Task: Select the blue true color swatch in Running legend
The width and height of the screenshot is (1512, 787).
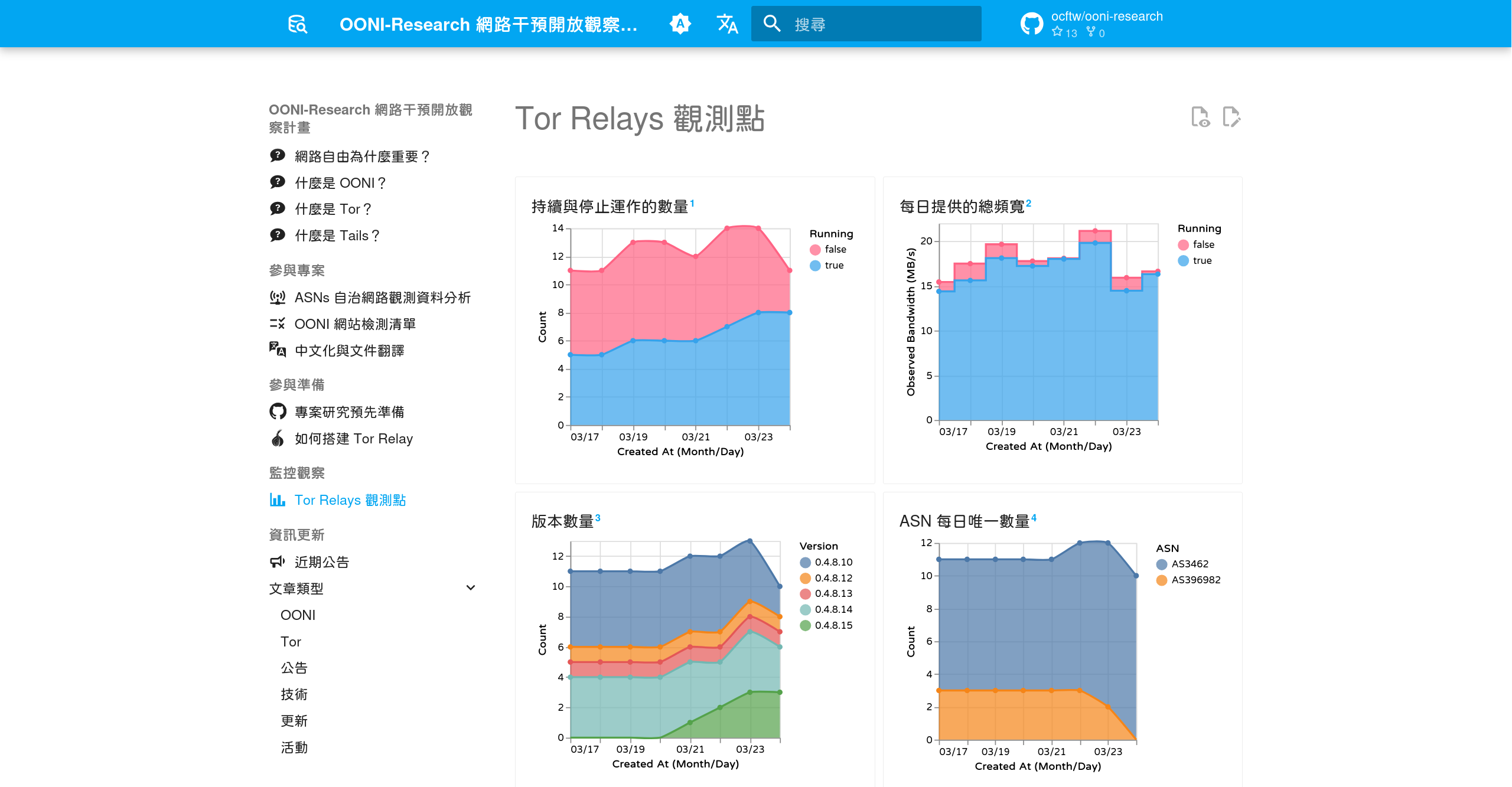Action: (816, 264)
